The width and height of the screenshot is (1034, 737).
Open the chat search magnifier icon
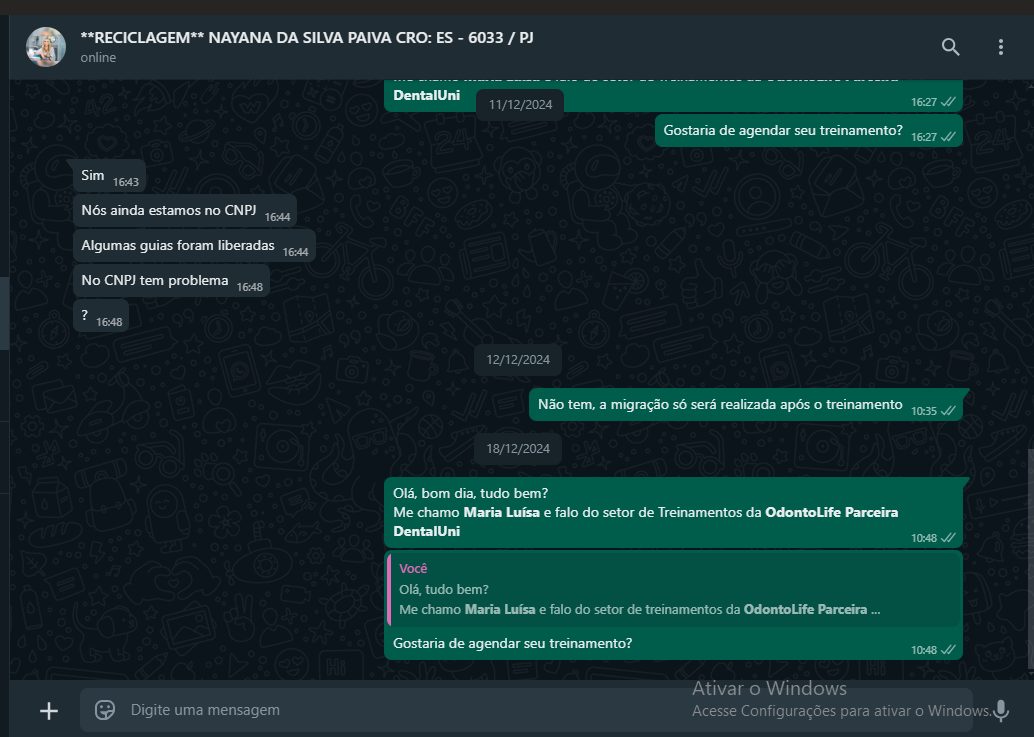(x=950, y=47)
